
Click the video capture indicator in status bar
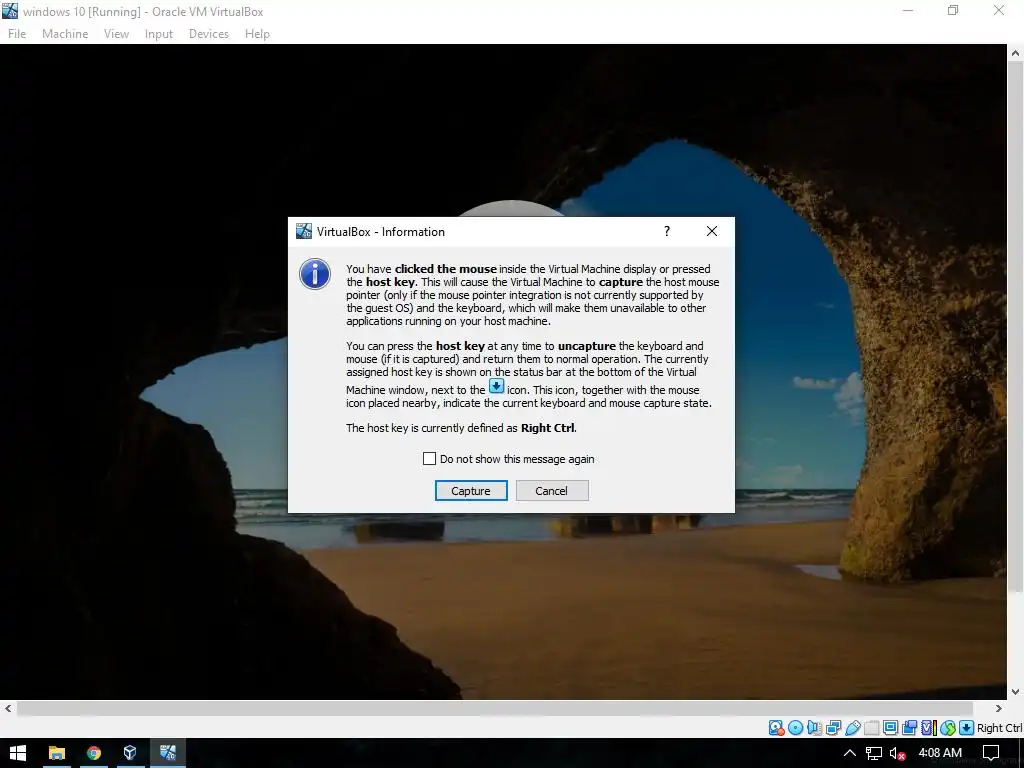point(909,728)
